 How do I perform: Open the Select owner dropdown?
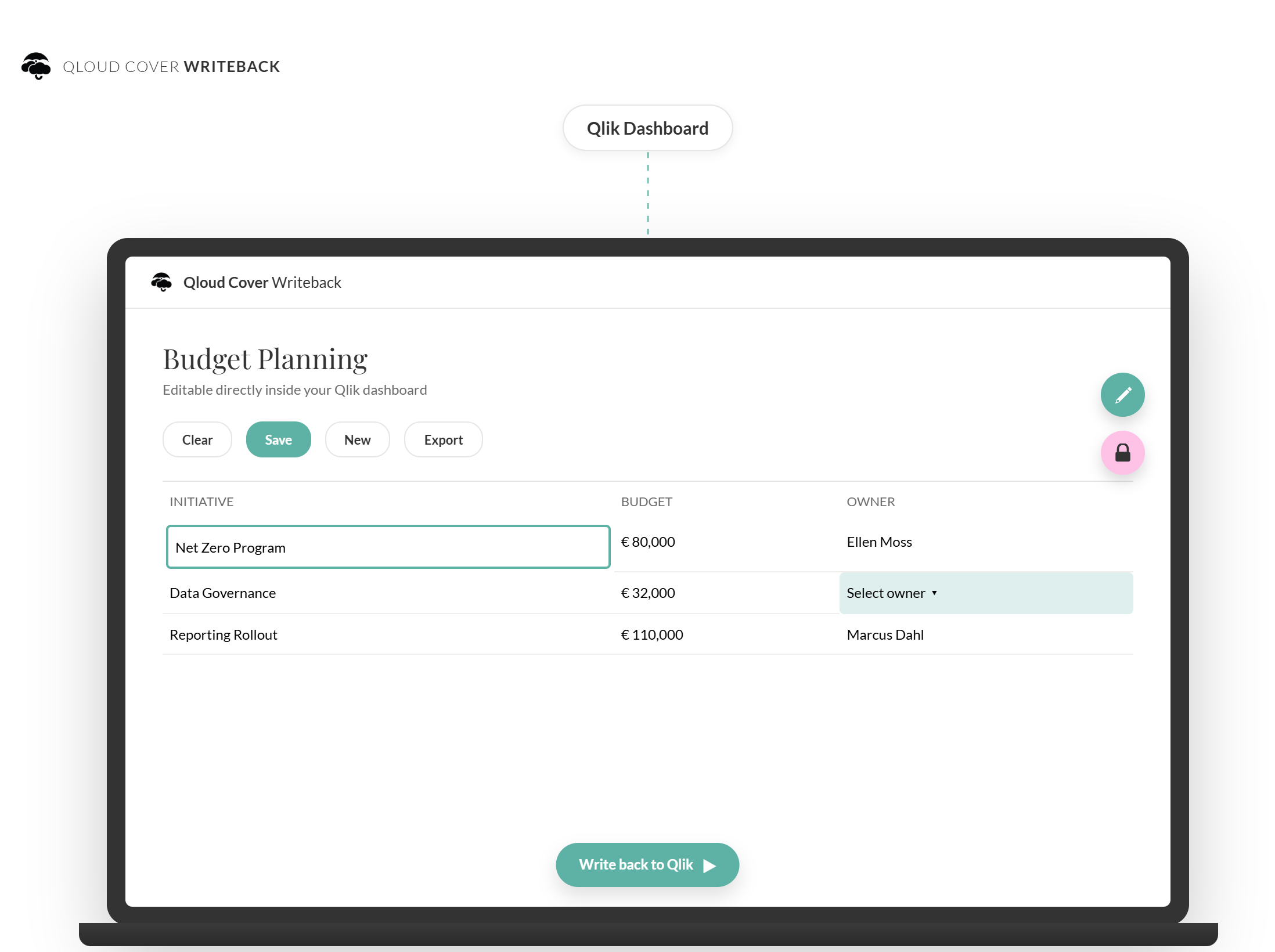[x=986, y=593]
